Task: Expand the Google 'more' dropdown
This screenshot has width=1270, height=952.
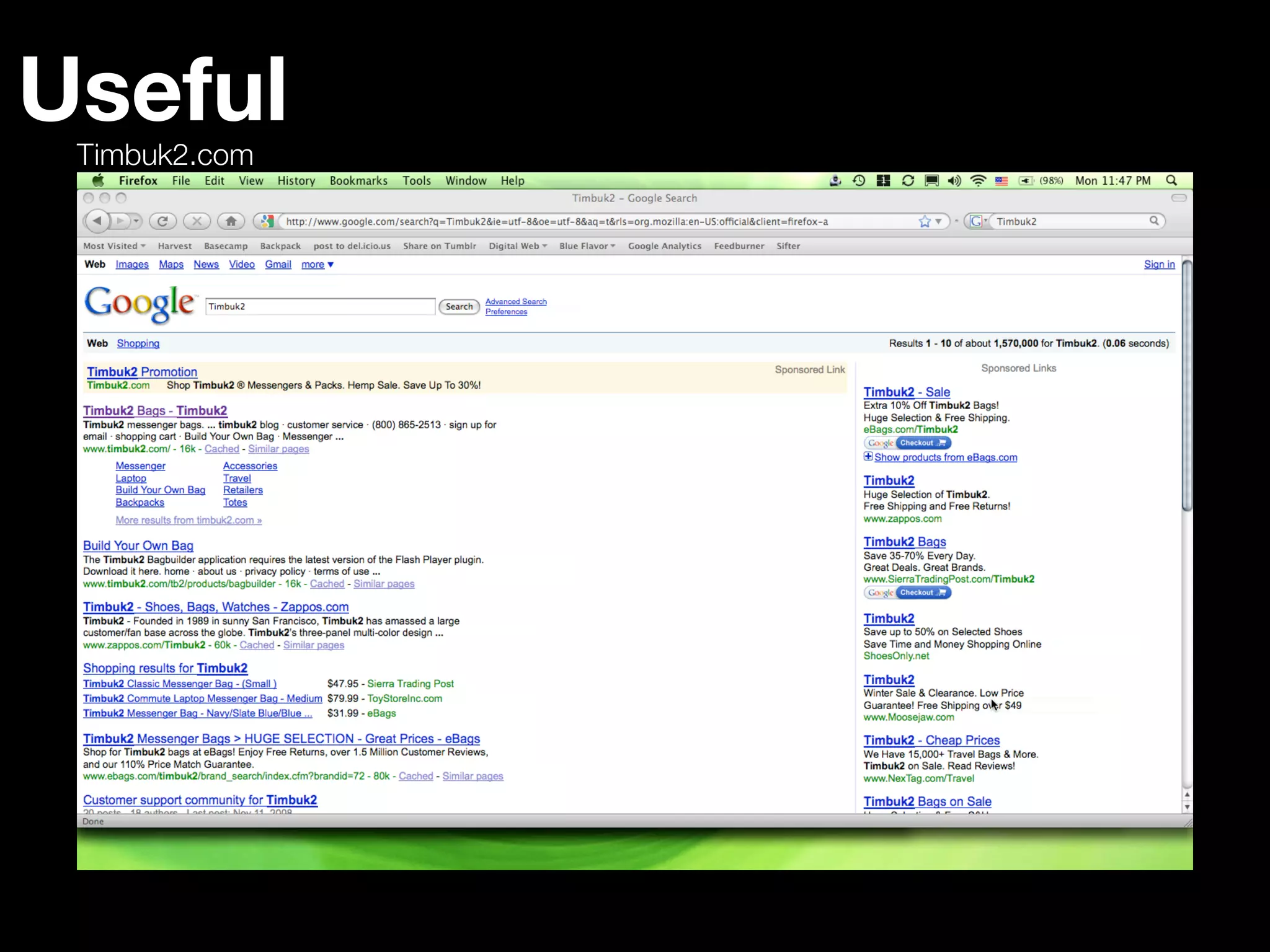Action: coord(317,265)
